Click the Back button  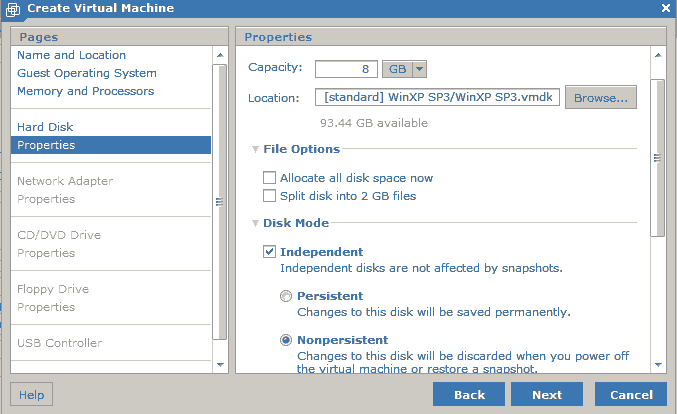[469, 394]
